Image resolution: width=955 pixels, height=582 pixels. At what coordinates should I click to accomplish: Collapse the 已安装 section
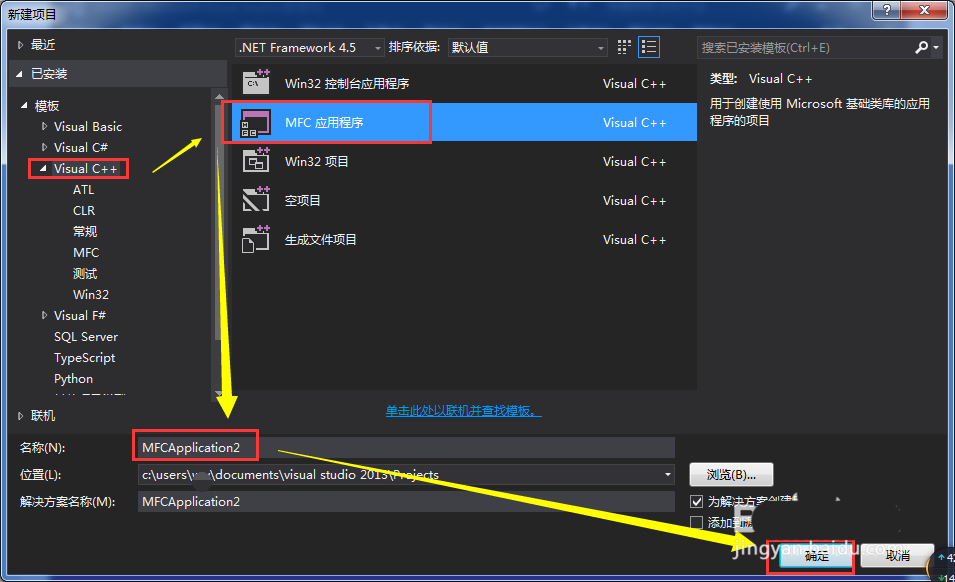point(19,74)
